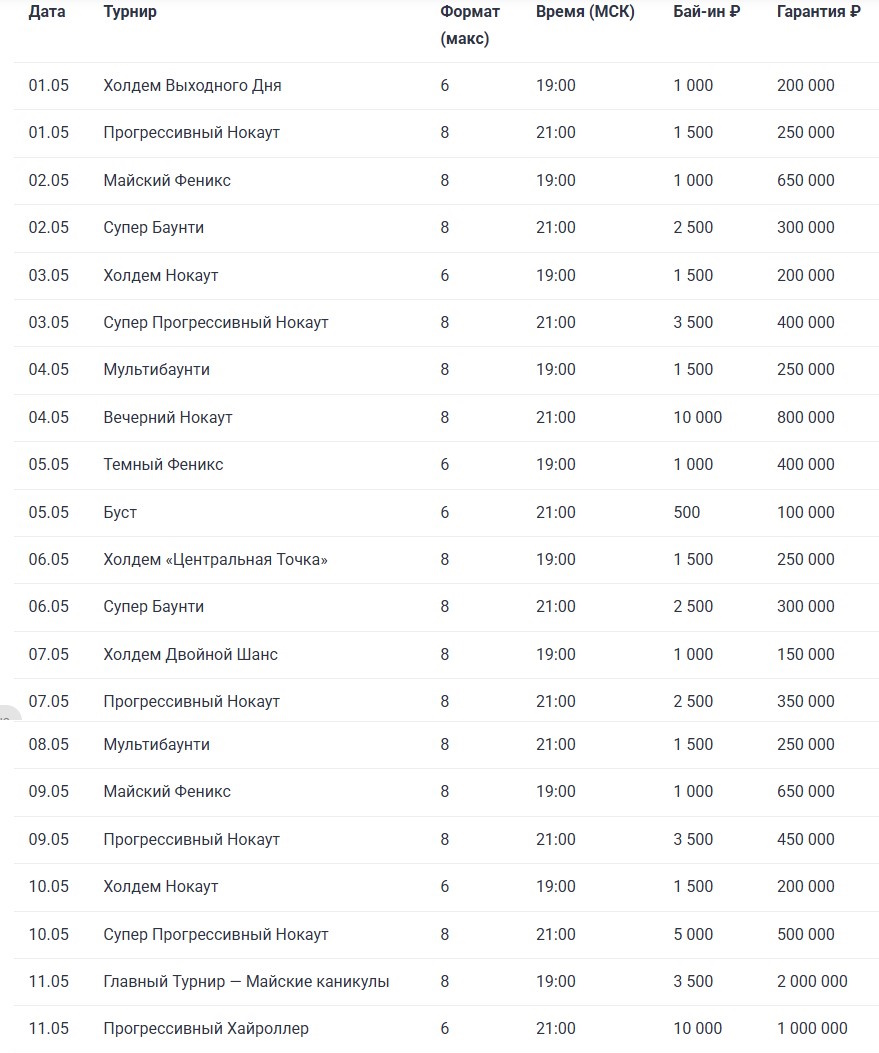This screenshot has width=879, height=1053.
Task: Click the Турнир column header
Action: (130, 11)
